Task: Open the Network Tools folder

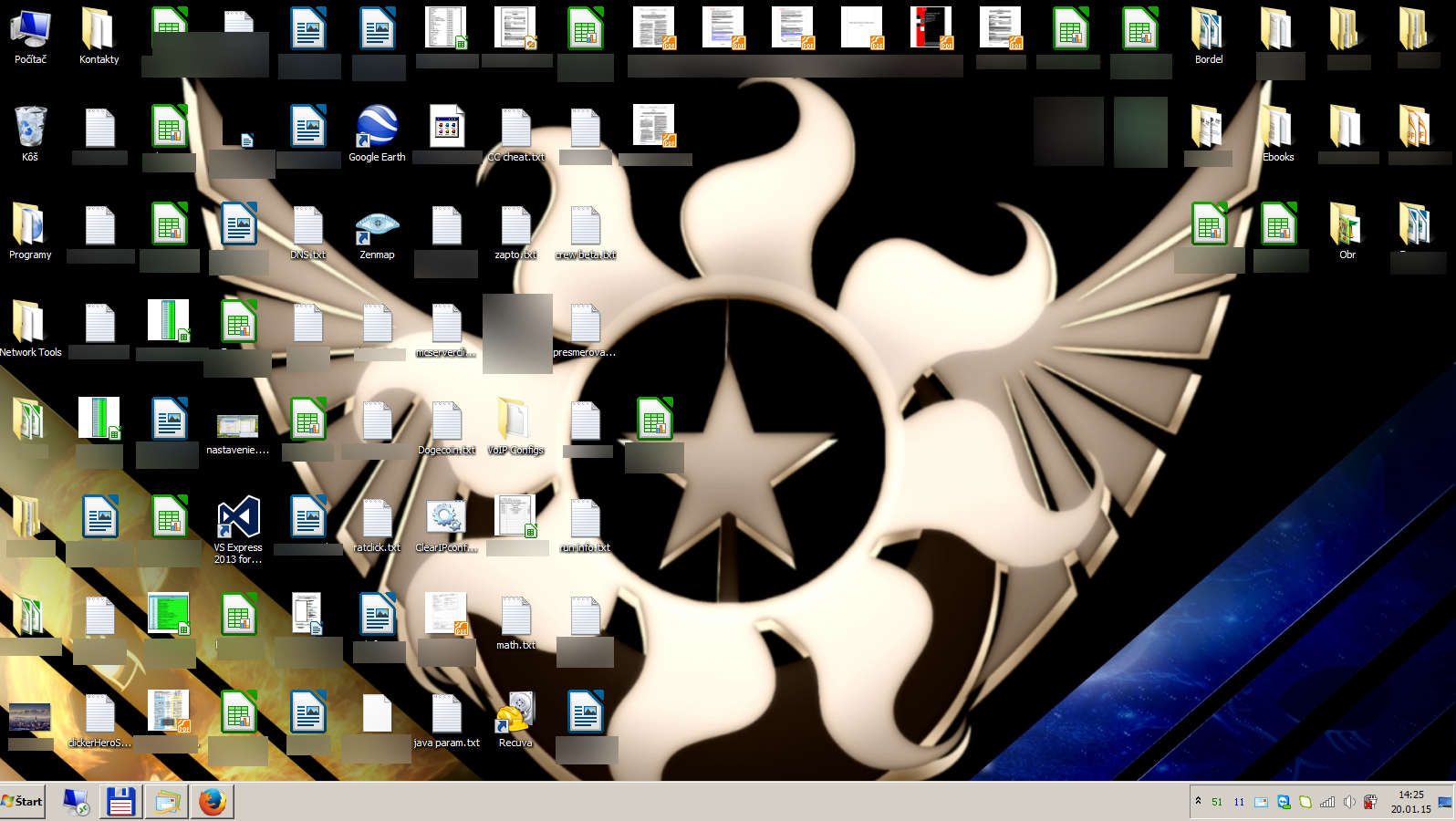Action: point(30,328)
